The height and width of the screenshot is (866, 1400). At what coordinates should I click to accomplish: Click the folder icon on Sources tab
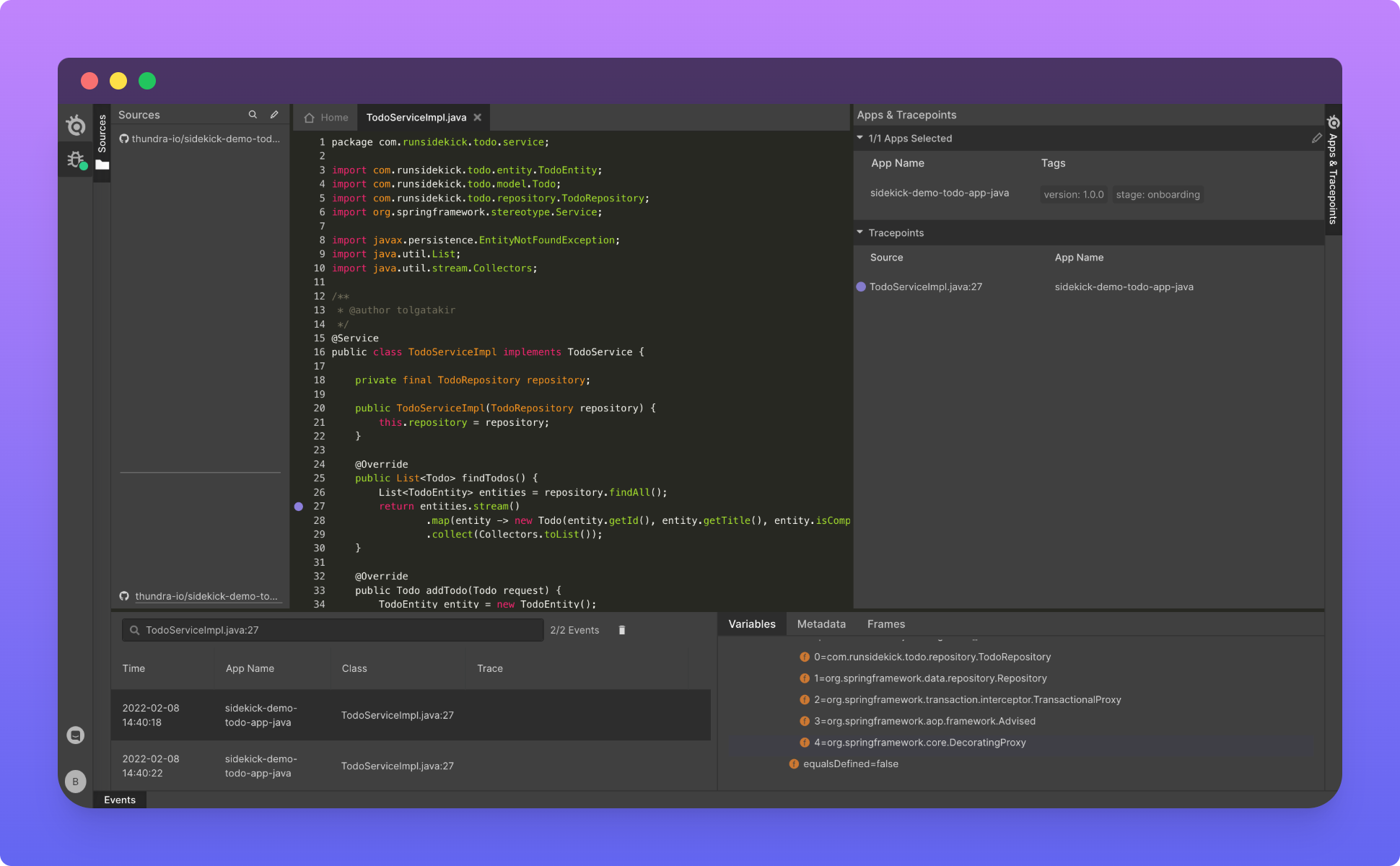(102, 165)
